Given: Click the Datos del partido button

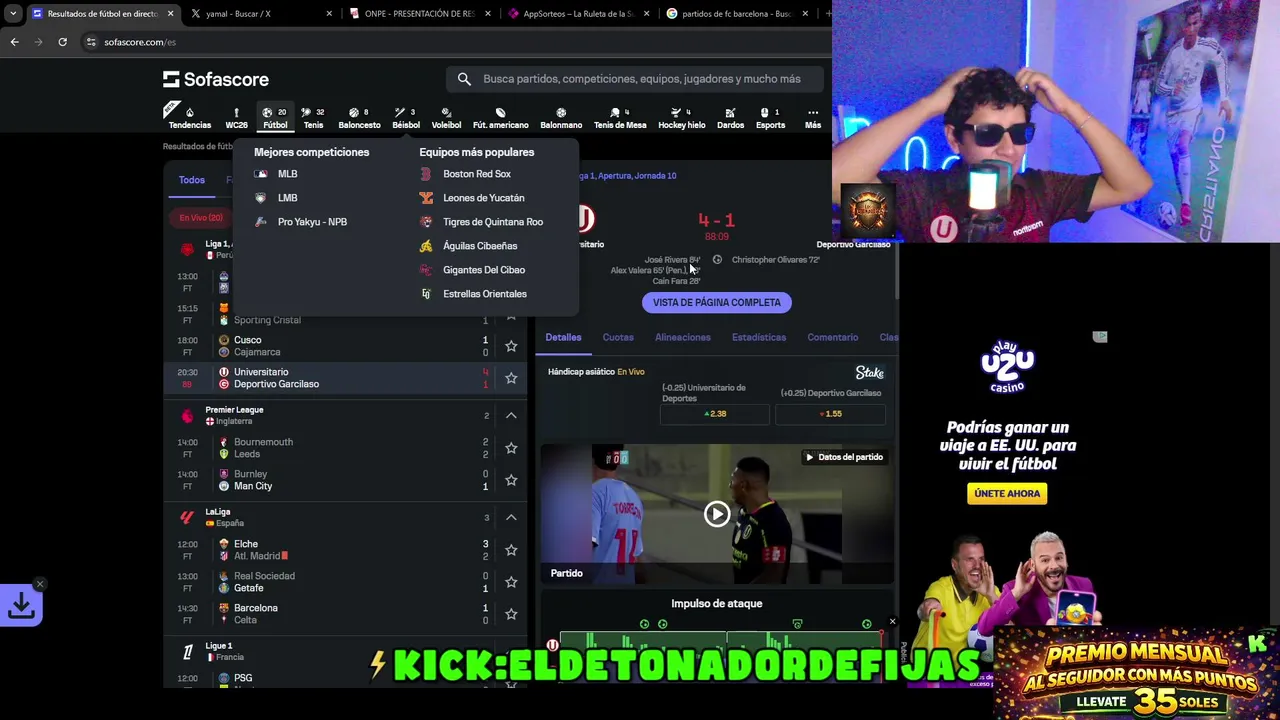Looking at the screenshot, I should click(x=845, y=457).
